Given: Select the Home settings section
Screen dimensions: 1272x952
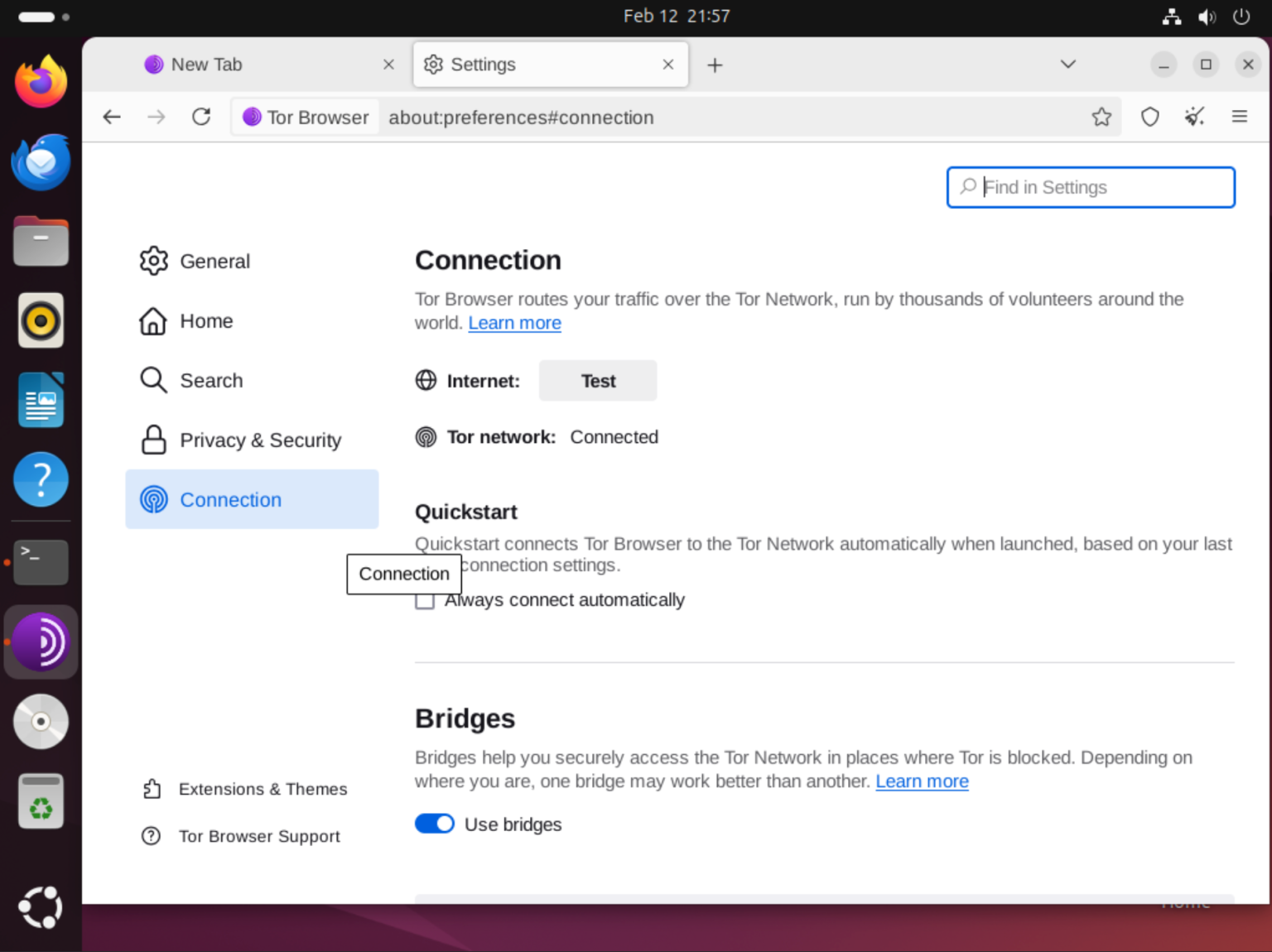Looking at the screenshot, I should point(205,321).
